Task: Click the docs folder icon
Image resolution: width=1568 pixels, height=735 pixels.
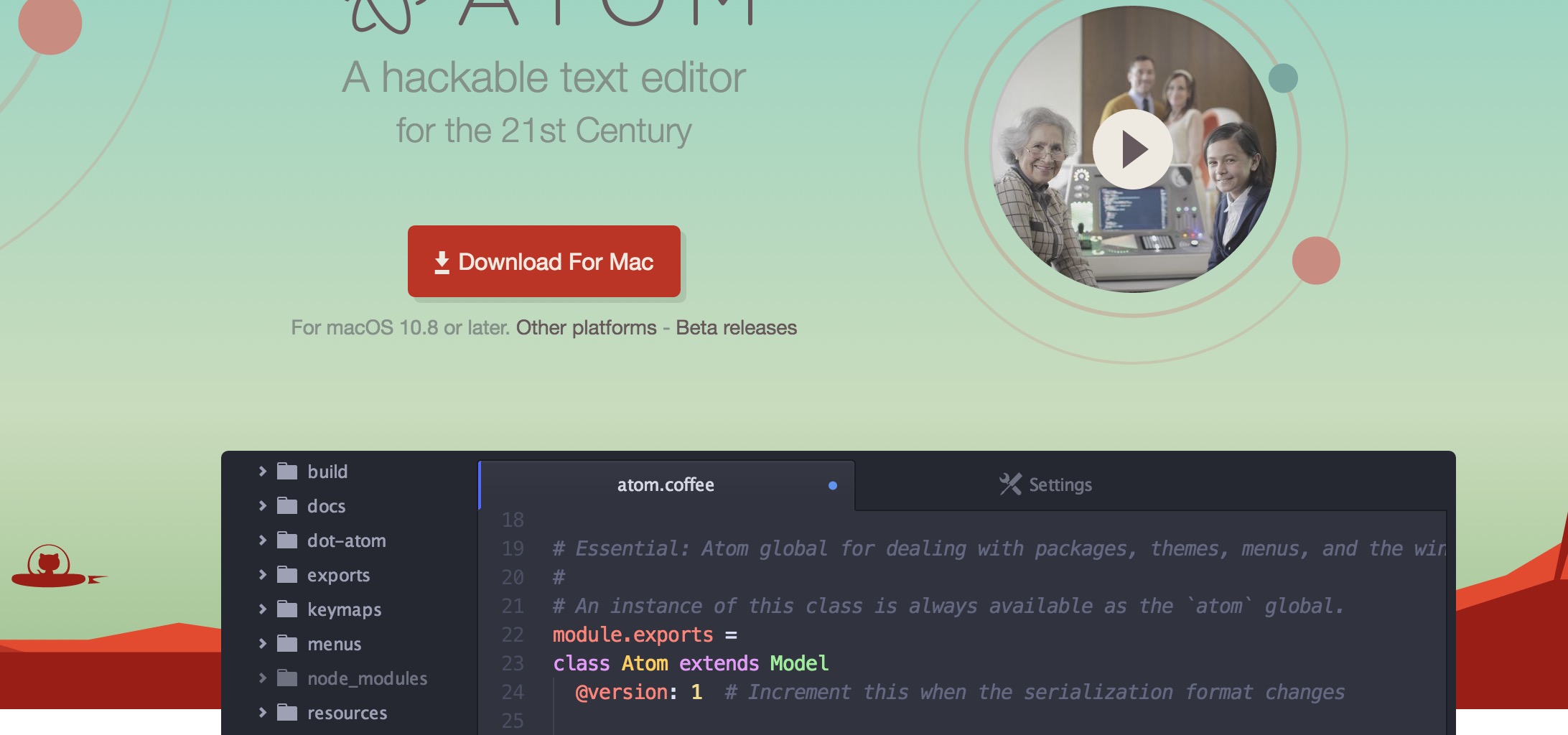Action: click(x=287, y=505)
